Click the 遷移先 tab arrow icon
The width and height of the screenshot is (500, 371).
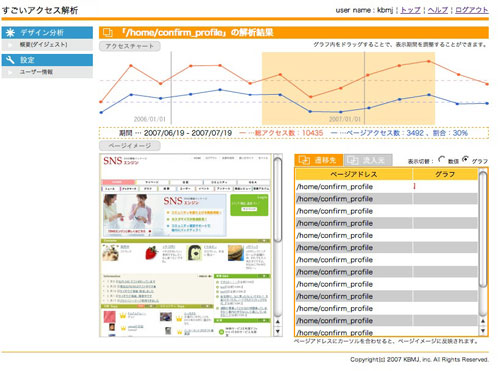click(304, 160)
